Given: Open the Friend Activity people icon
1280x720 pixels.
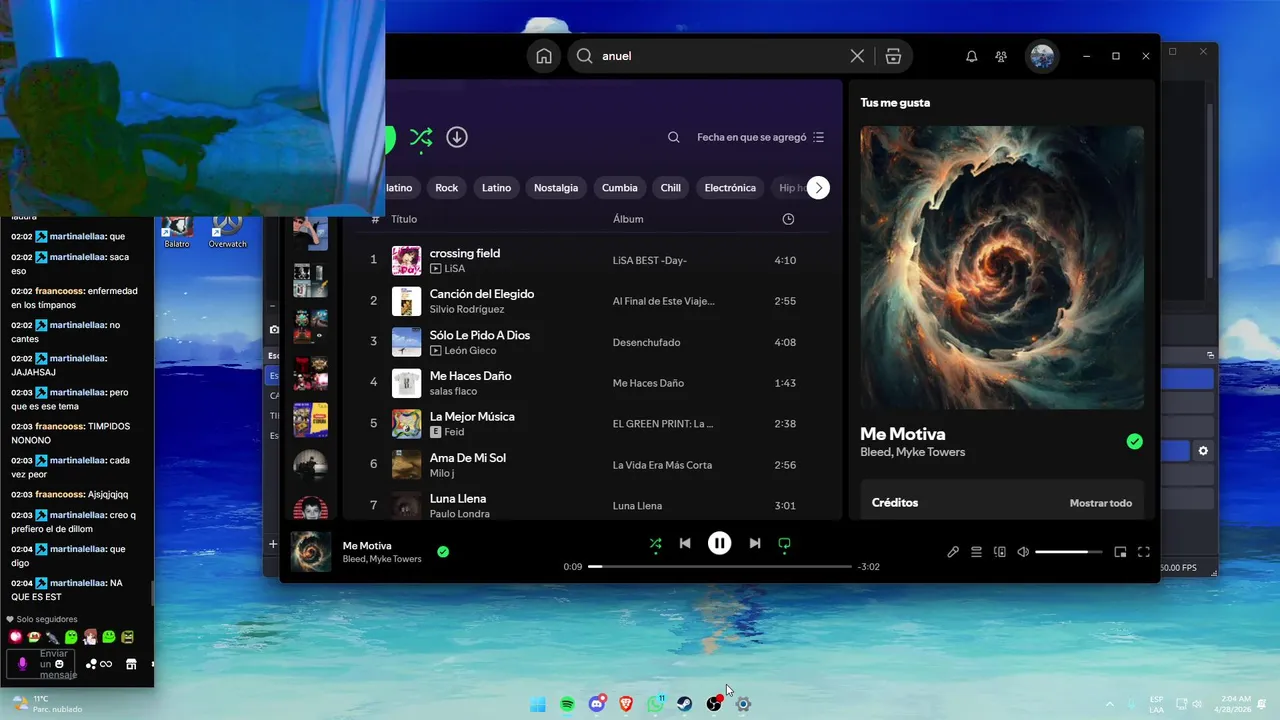Looking at the screenshot, I should [1001, 56].
